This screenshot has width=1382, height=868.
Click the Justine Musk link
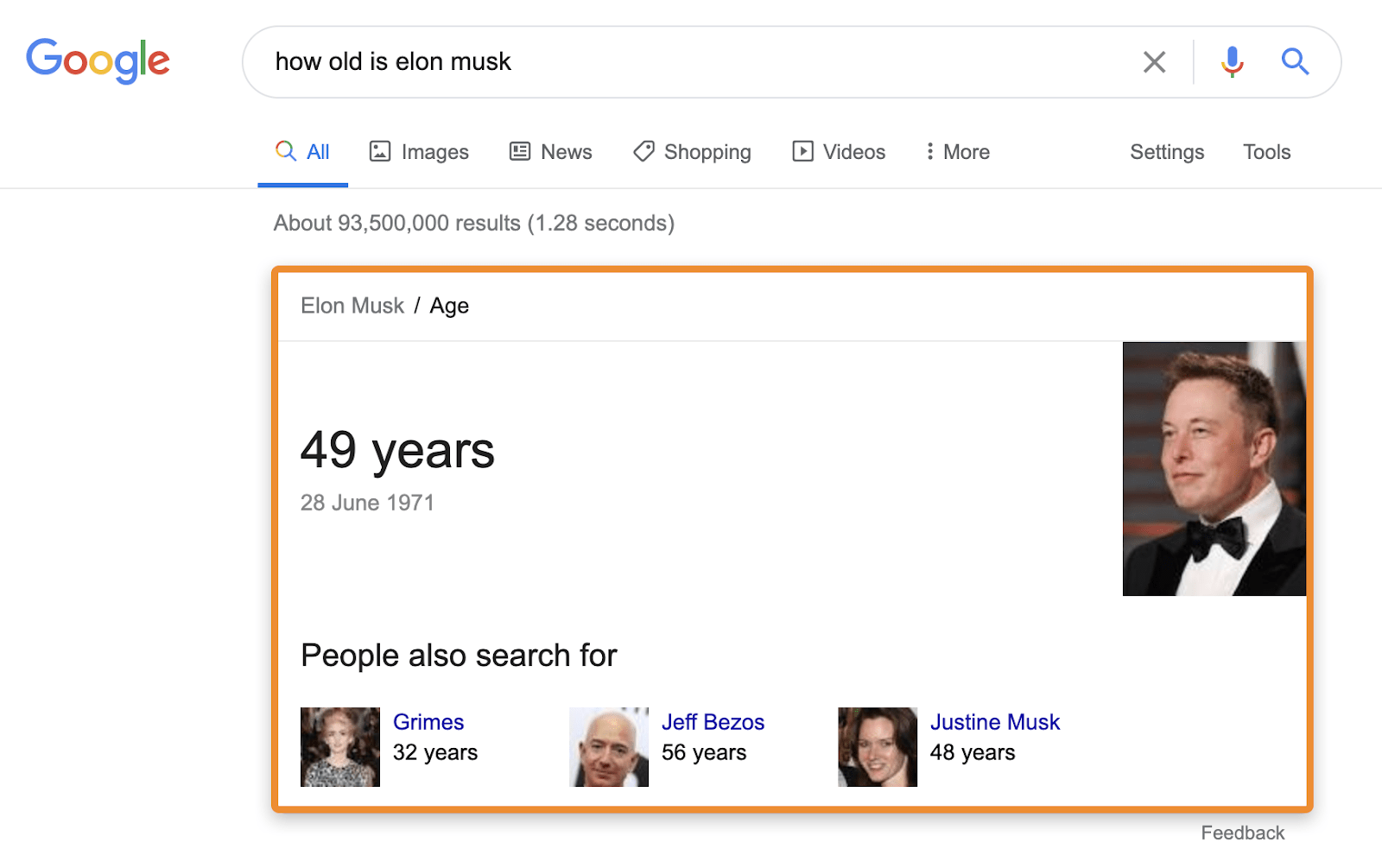pyautogui.click(x=995, y=722)
